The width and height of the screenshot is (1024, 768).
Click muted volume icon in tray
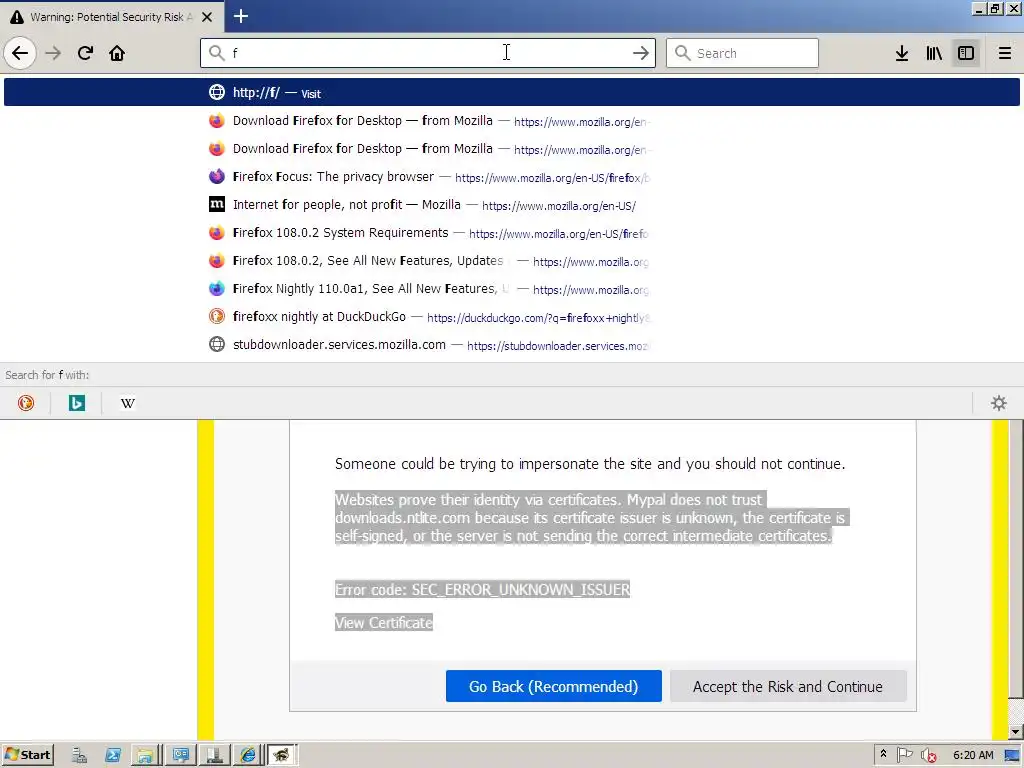(928, 756)
